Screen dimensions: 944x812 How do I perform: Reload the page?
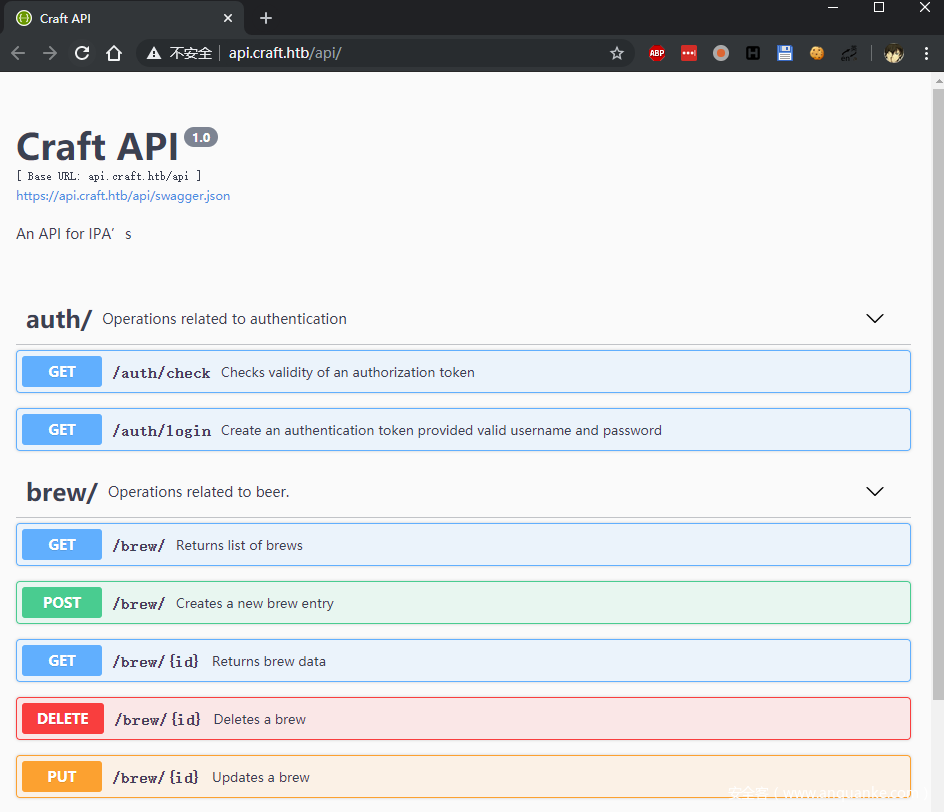(x=82, y=53)
